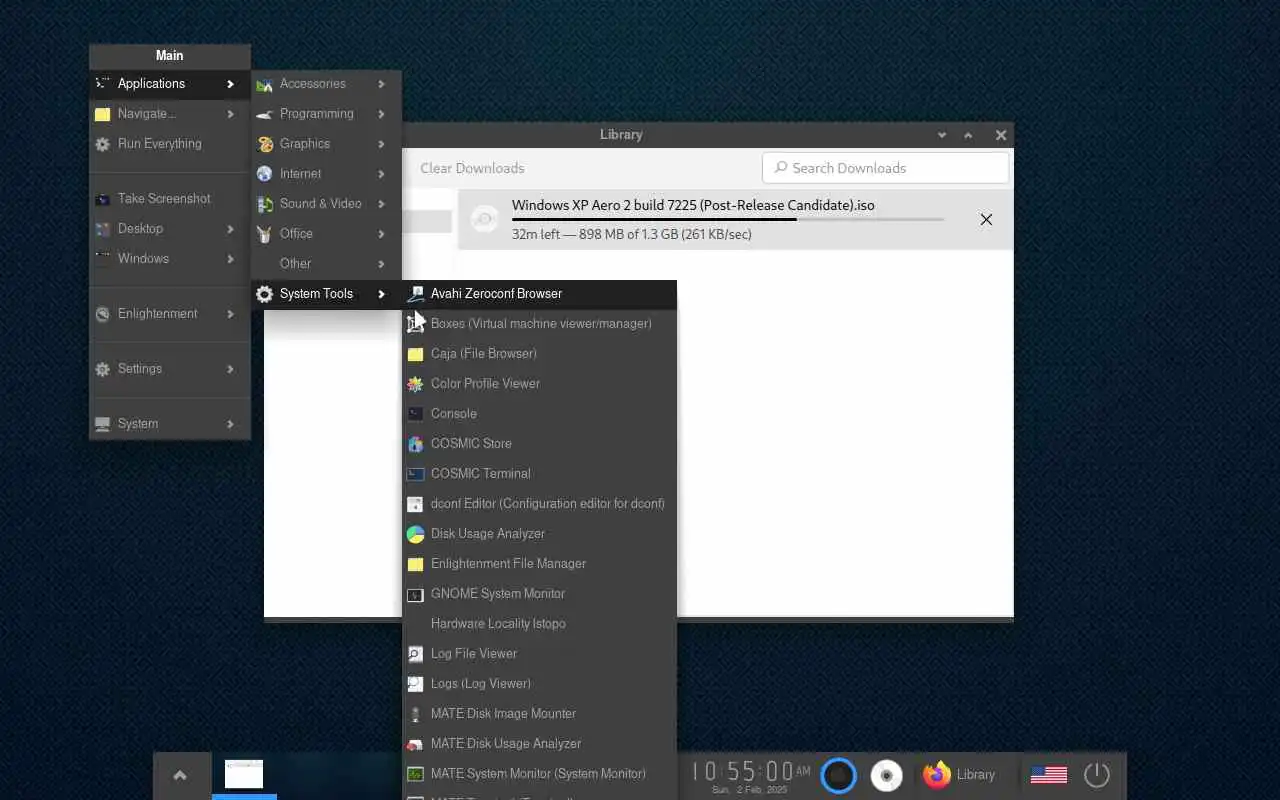
Task: Click the Caja file browser folder icon
Action: pyautogui.click(x=415, y=354)
